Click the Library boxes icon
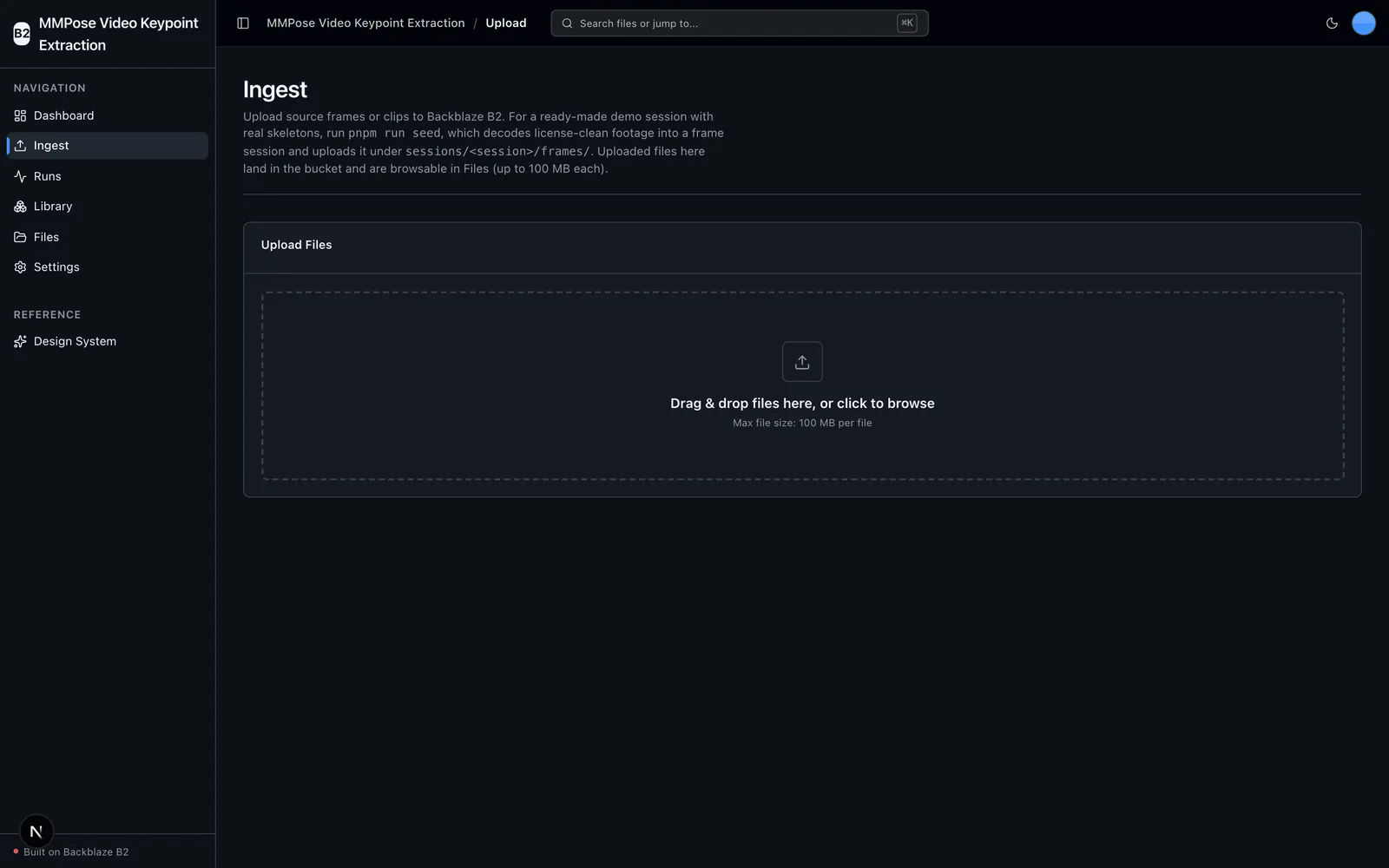 click(x=20, y=207)
